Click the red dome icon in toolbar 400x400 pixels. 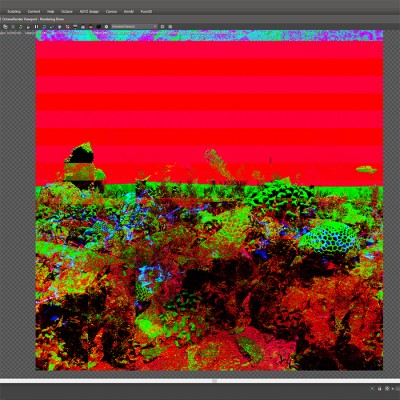90,27
